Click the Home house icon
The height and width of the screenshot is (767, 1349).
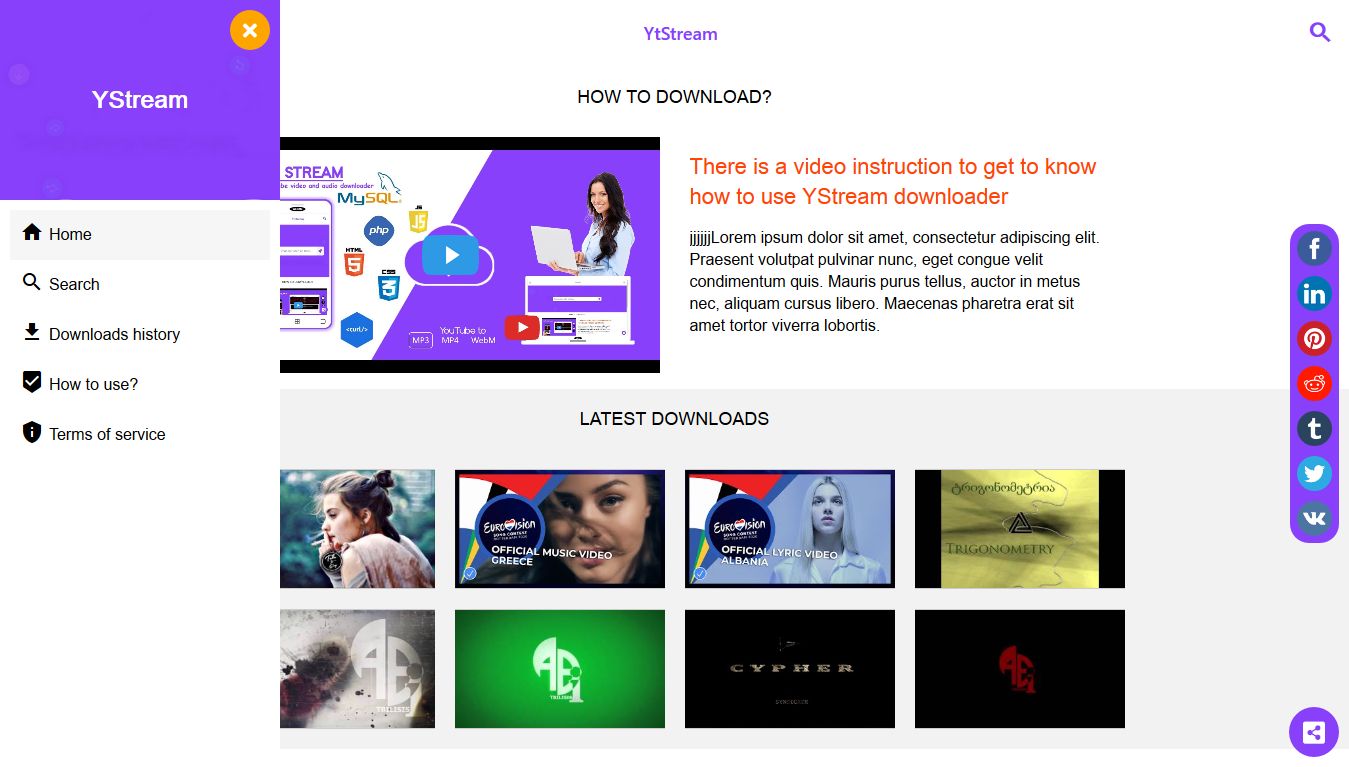point(32,233)
